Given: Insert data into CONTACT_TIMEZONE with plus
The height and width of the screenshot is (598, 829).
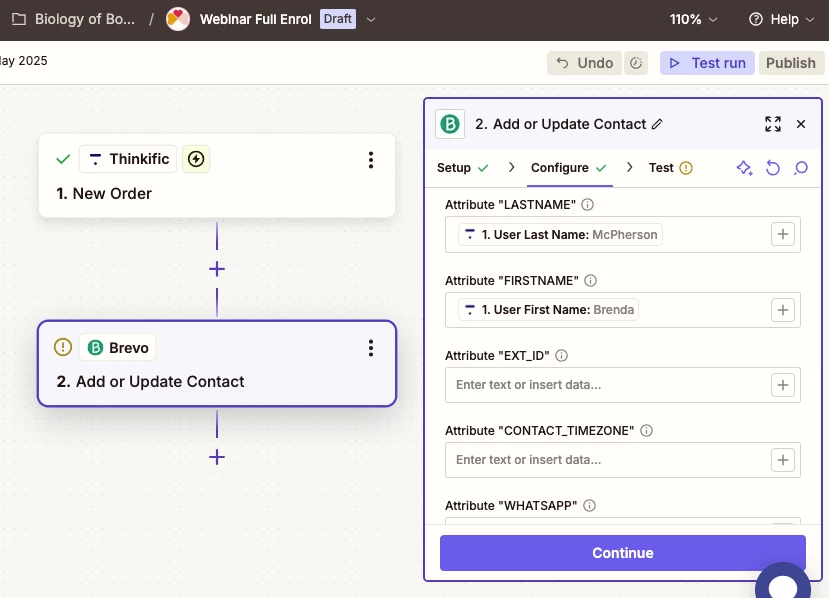Looking at the screenshot, I should click(x=783, y=460).
